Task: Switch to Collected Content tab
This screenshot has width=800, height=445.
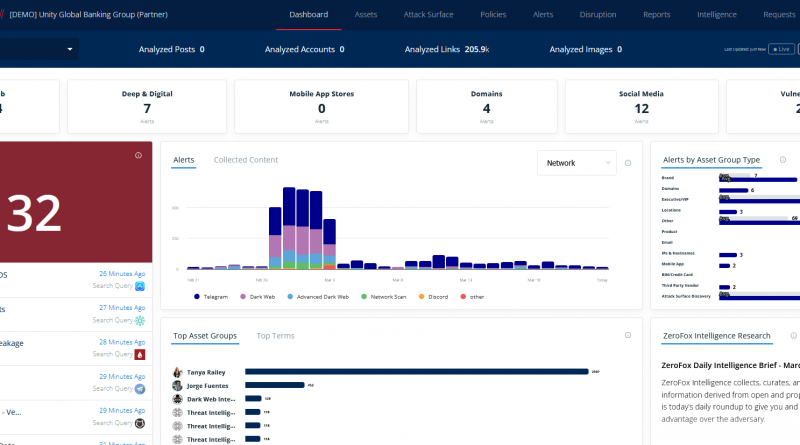Action: (x=246, y=160)
